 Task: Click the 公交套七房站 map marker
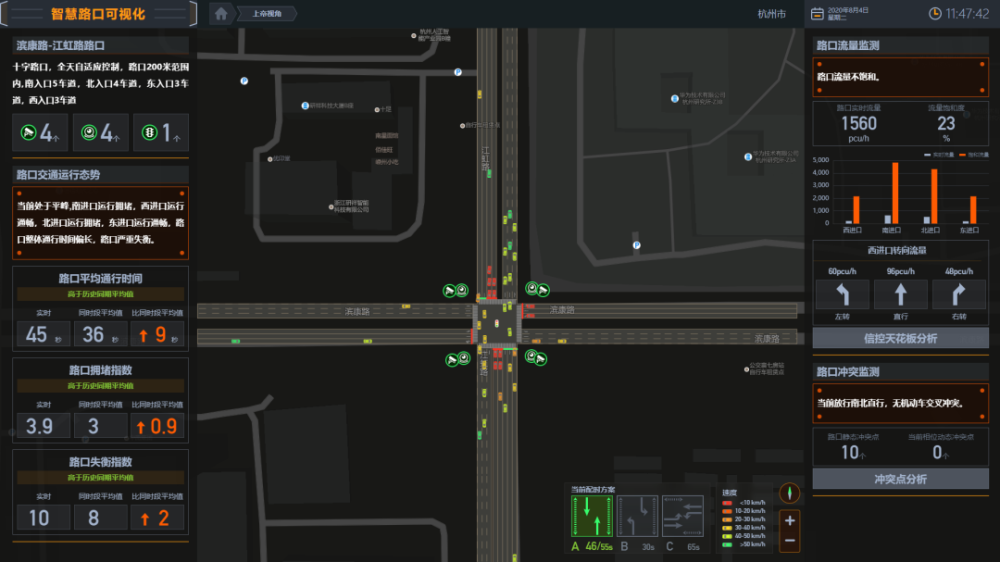click(x=746, y=369)
